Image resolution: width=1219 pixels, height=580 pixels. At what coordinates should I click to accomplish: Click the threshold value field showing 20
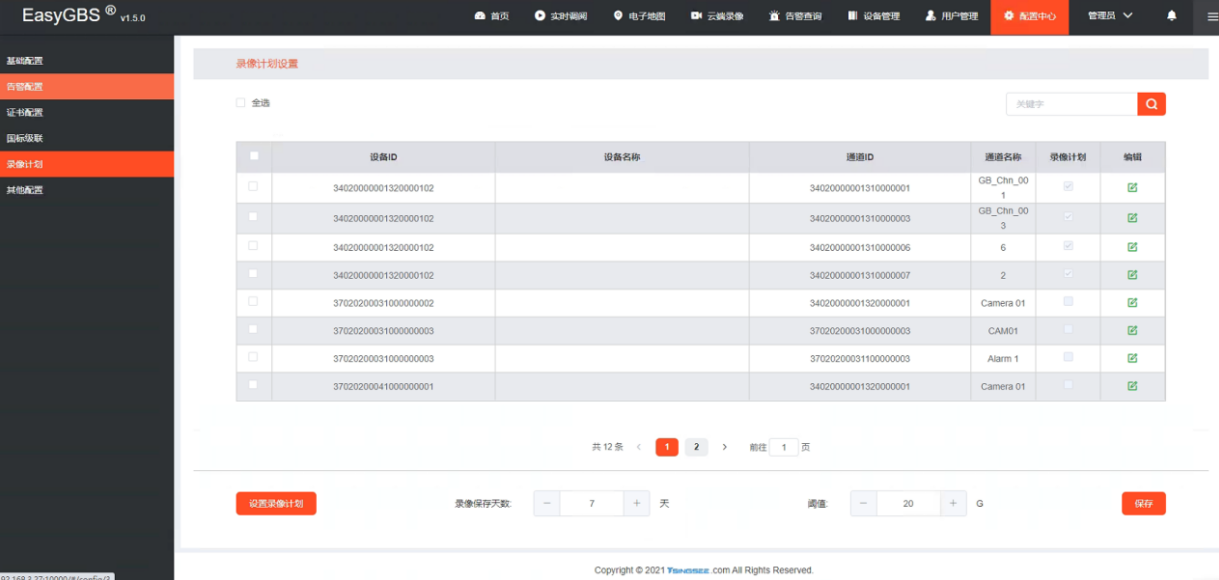[908, 503]
